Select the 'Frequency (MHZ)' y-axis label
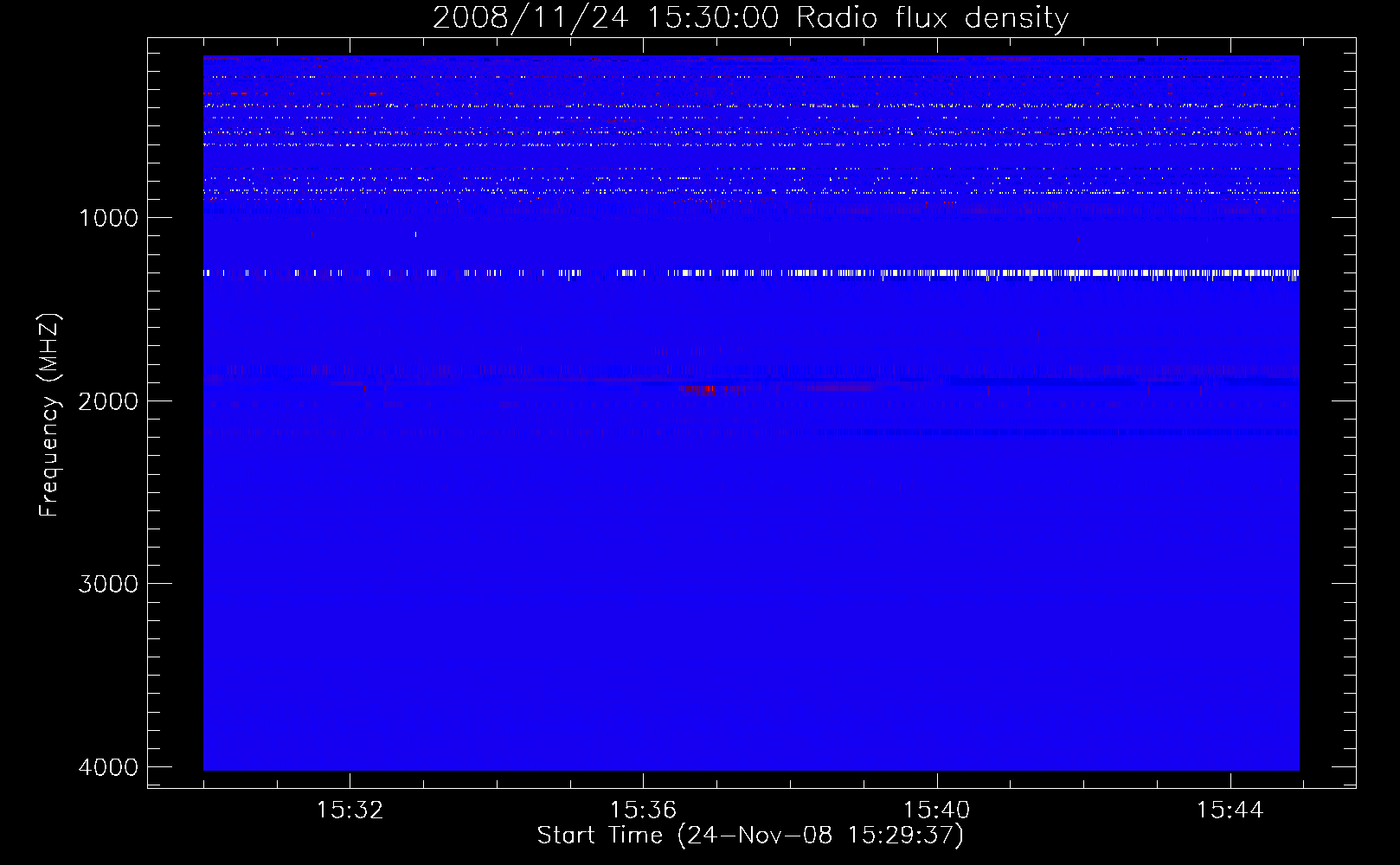 click(49, 415)
